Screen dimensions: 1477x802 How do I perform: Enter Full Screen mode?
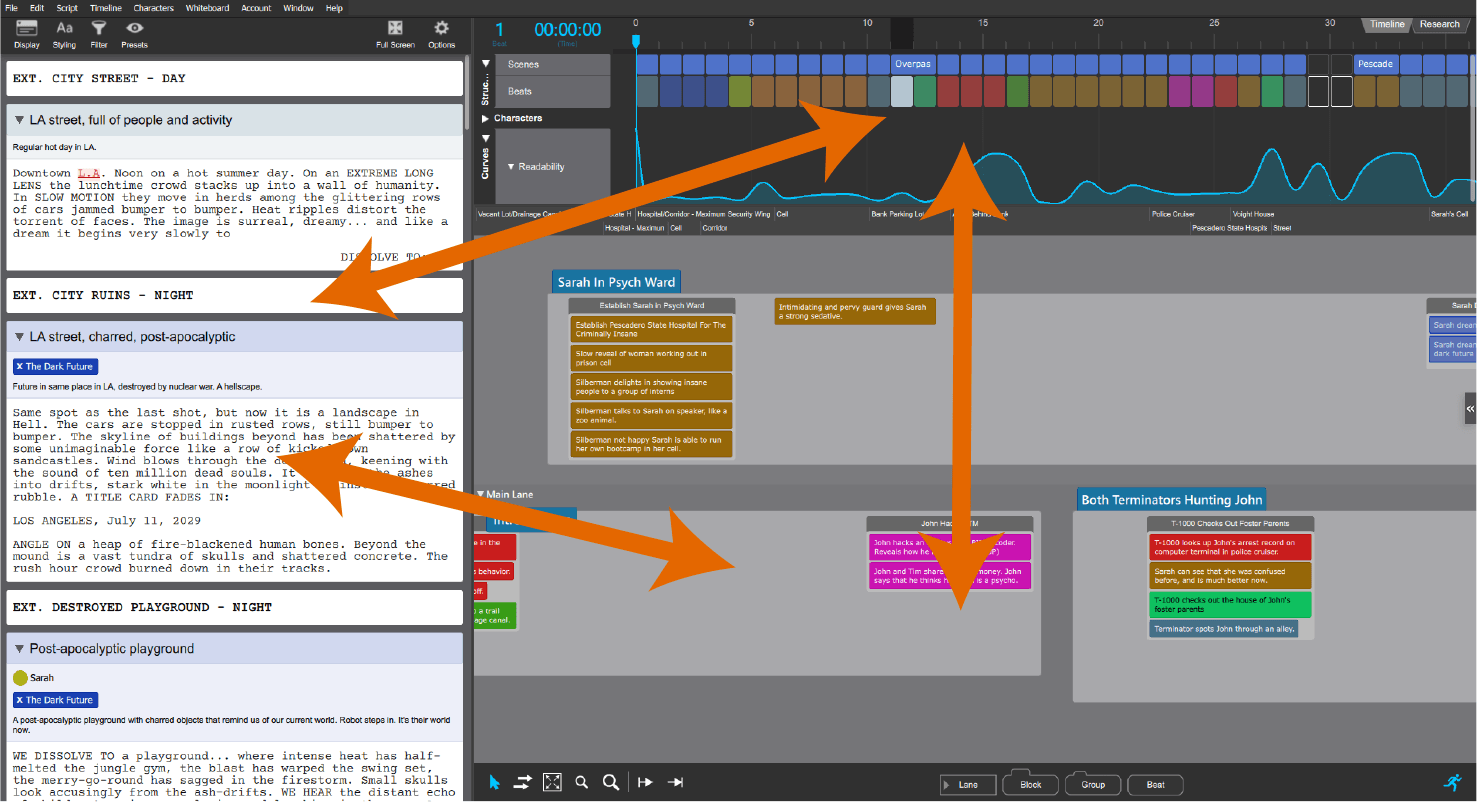click(x=395, y=28)
